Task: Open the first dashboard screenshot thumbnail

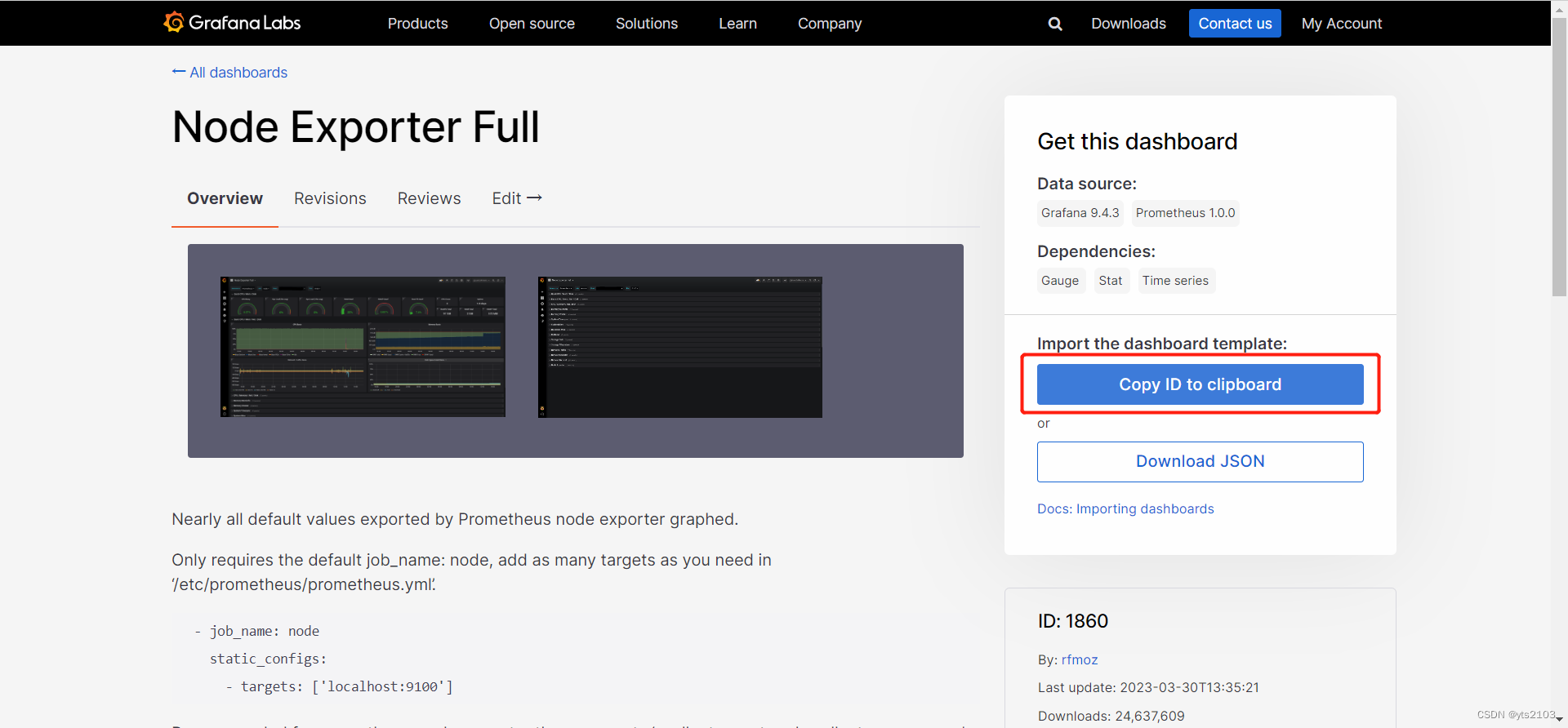Action: point(363,347)
